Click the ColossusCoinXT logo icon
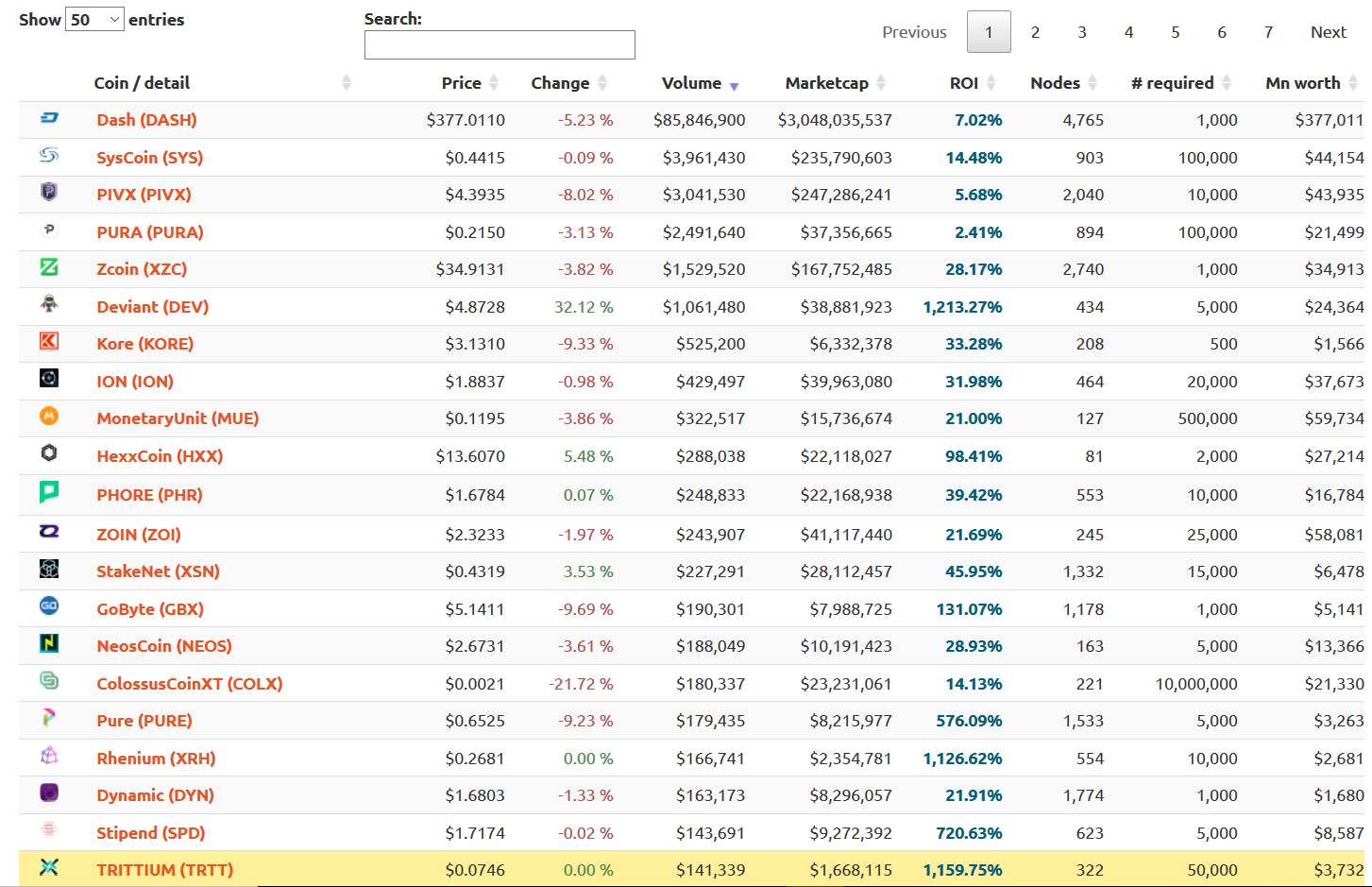1372x887 pixels. 49,680
